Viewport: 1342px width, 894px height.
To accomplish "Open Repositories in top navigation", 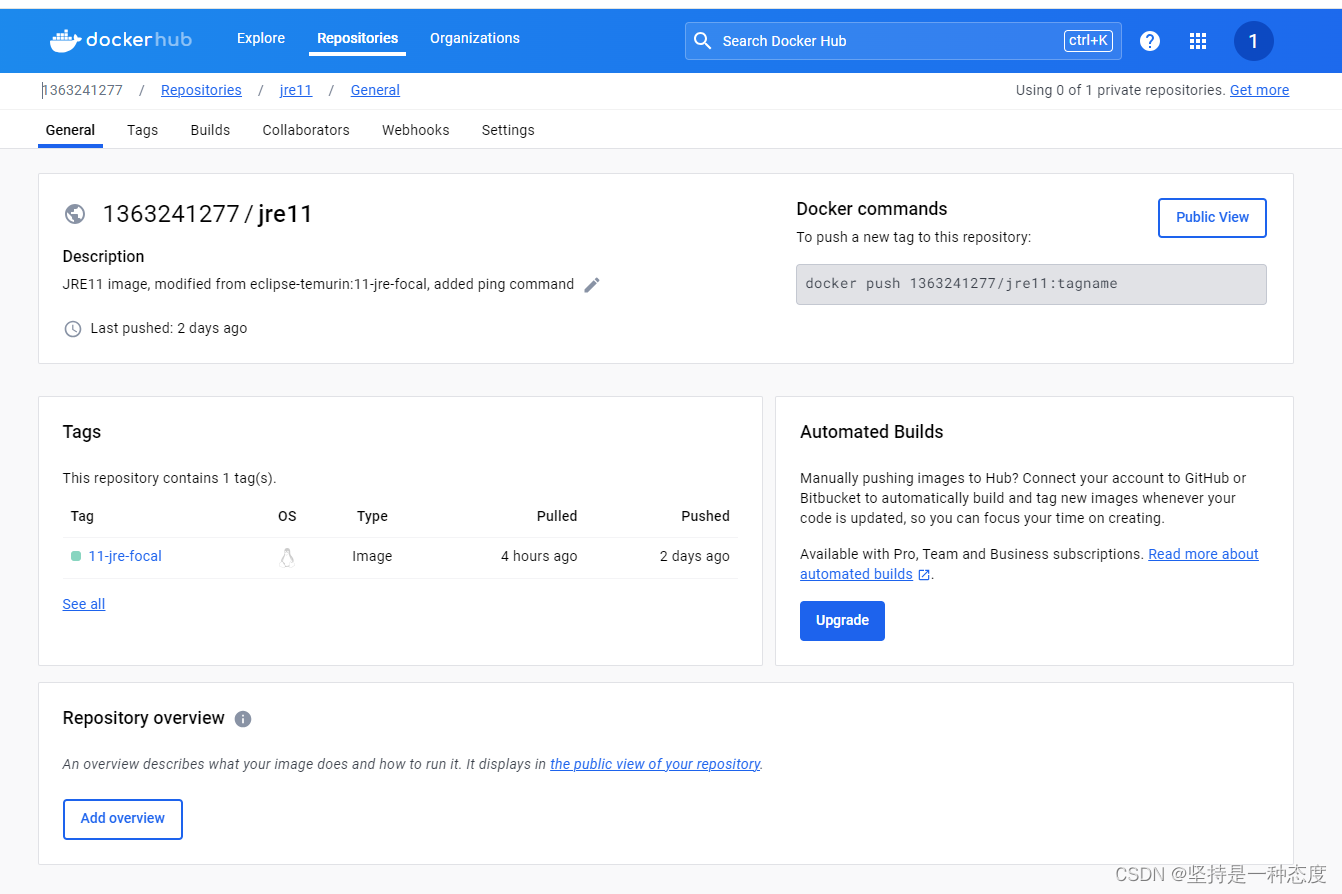I will tap(357, 38).
